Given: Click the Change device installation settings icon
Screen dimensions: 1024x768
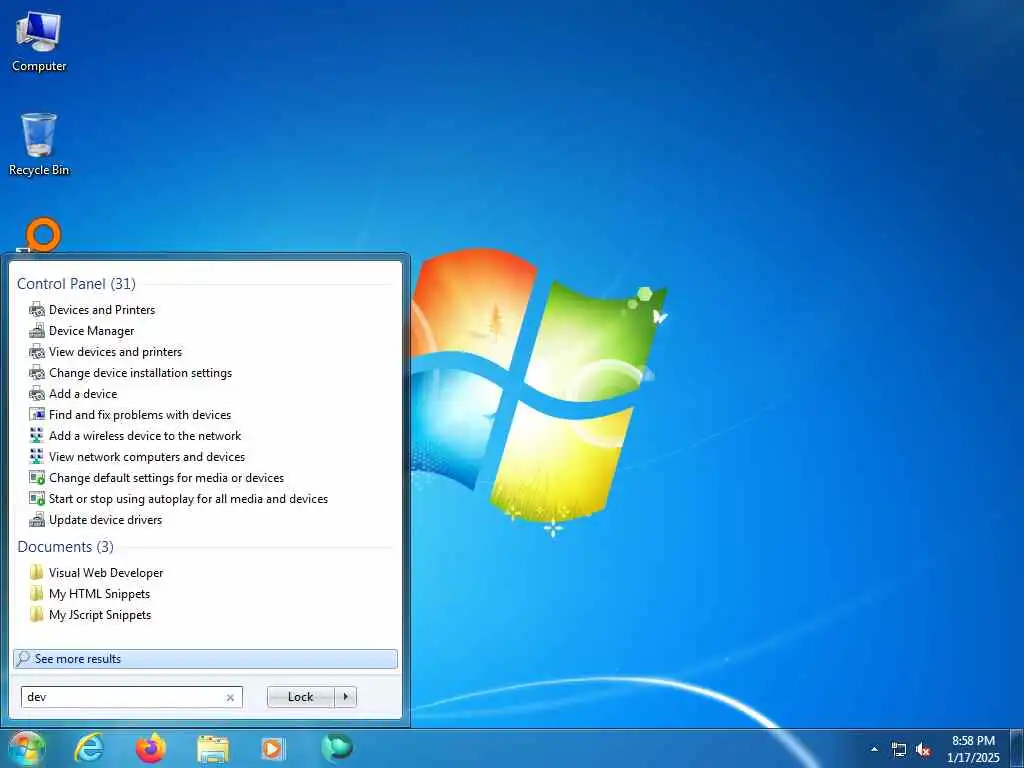Looking at the screenshot, I should click(x=37, y=373).
